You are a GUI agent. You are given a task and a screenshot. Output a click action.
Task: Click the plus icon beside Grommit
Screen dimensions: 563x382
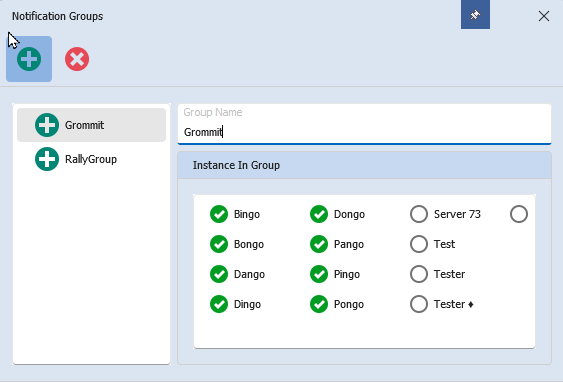[47, 125]
